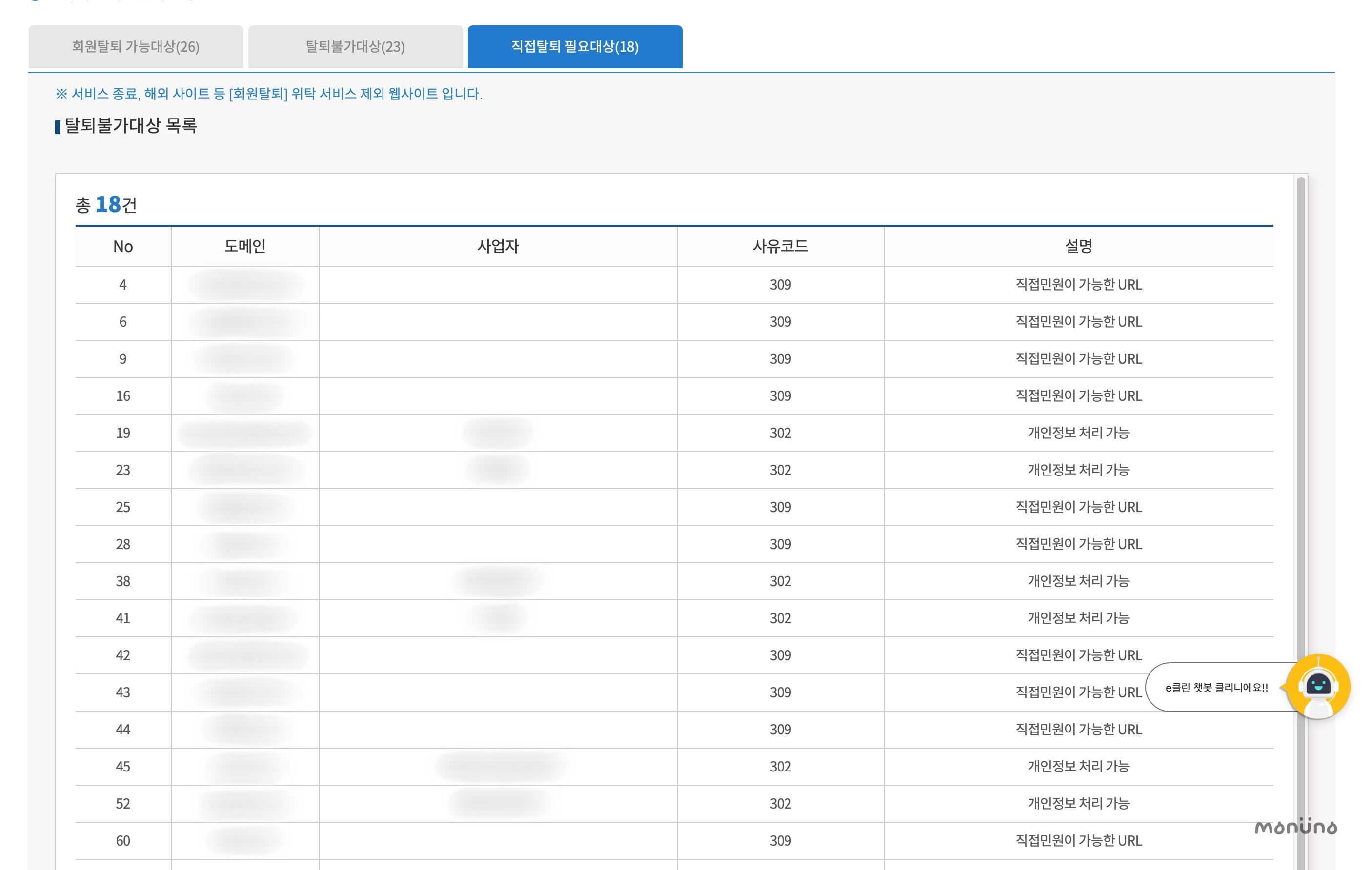1372x870 pixels.
Task: Click row number 9 cell
Action: (123, 359)
